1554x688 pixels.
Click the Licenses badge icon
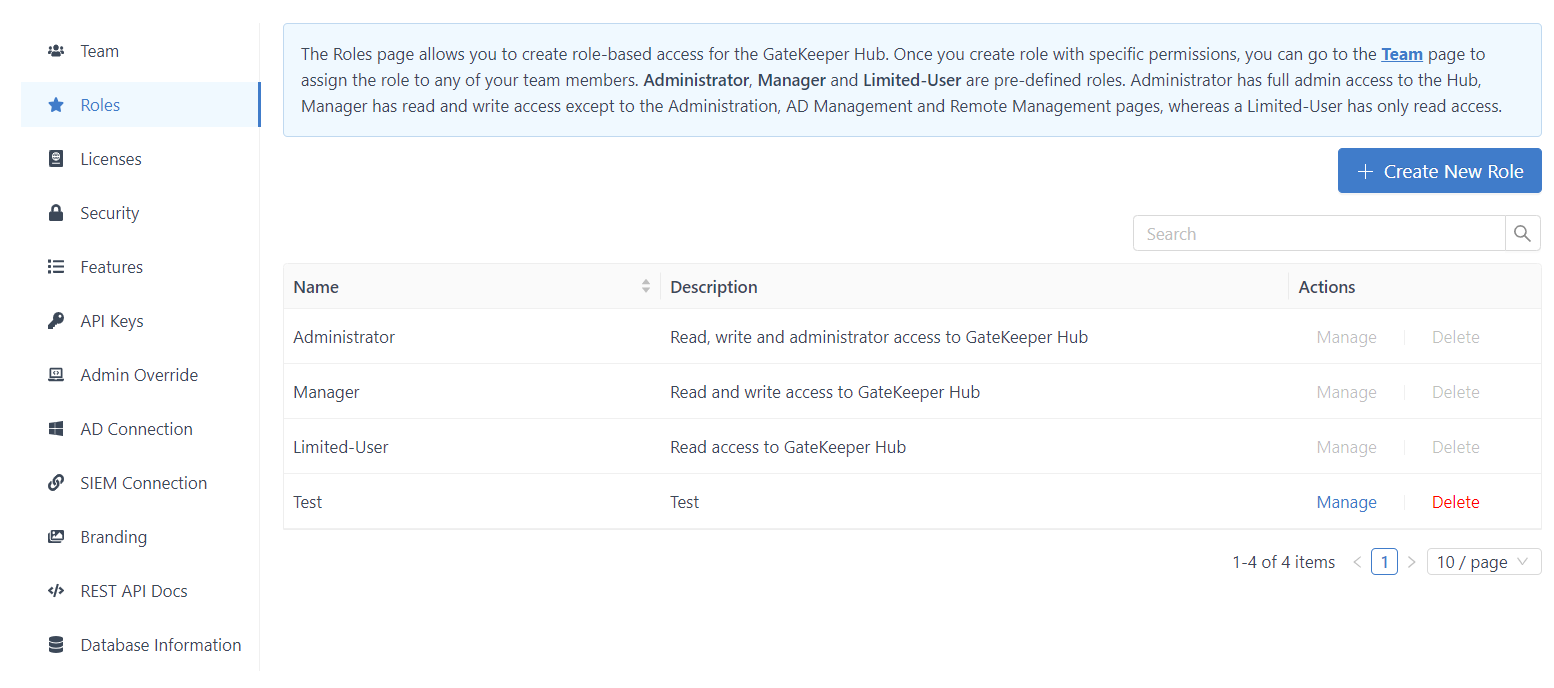[56, 159]
